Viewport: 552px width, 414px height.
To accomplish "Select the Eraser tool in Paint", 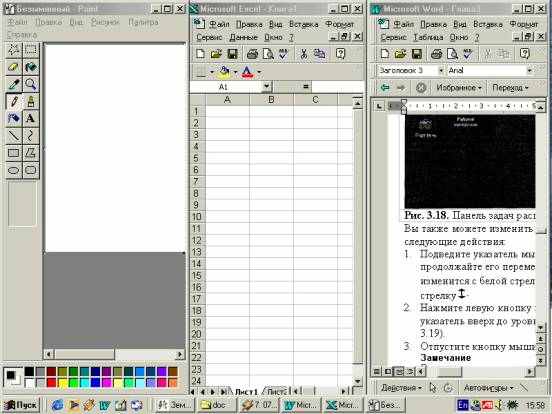I will pos(13,67).
